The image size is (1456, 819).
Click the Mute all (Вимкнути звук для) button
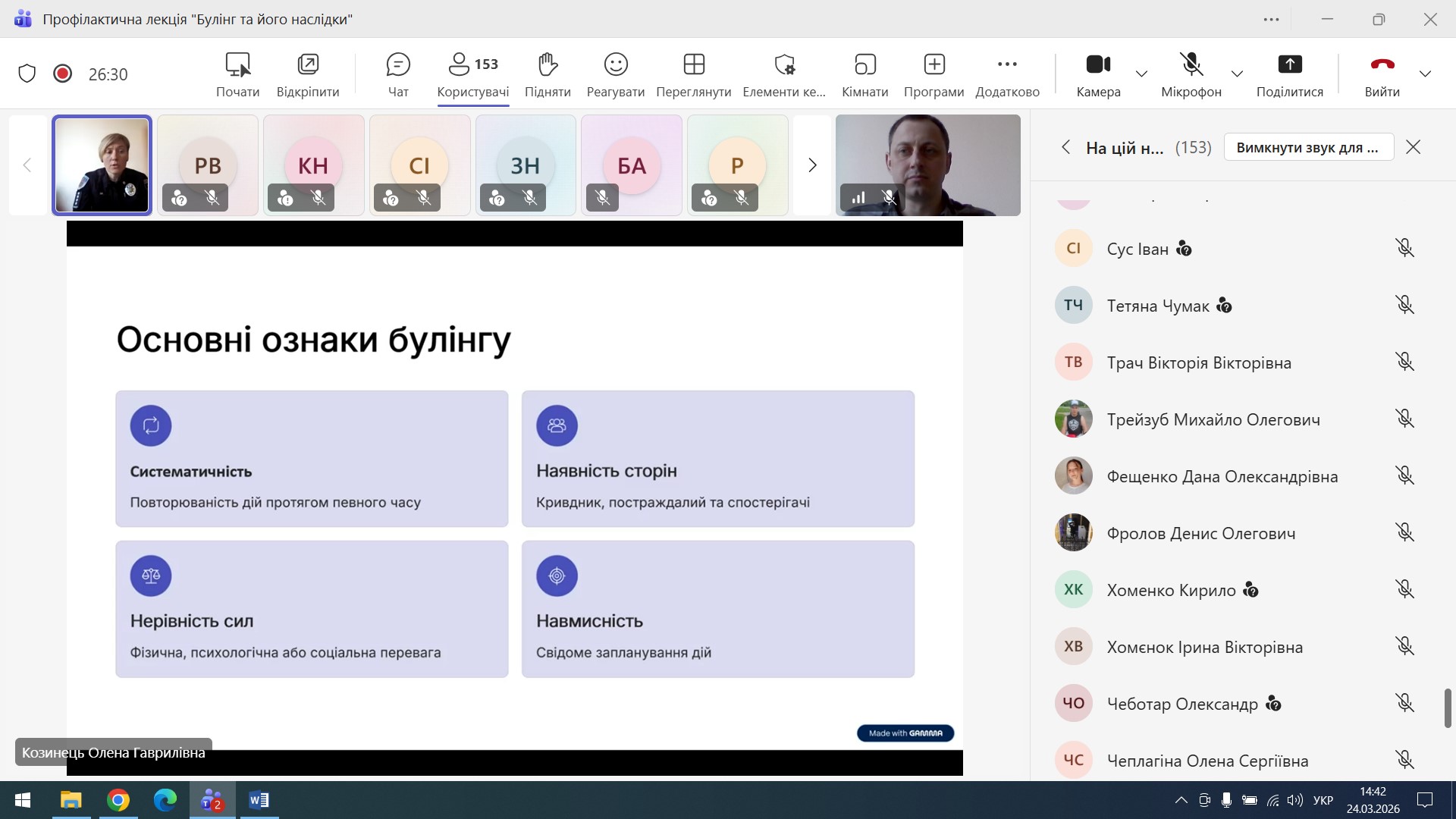(1308, 147)
